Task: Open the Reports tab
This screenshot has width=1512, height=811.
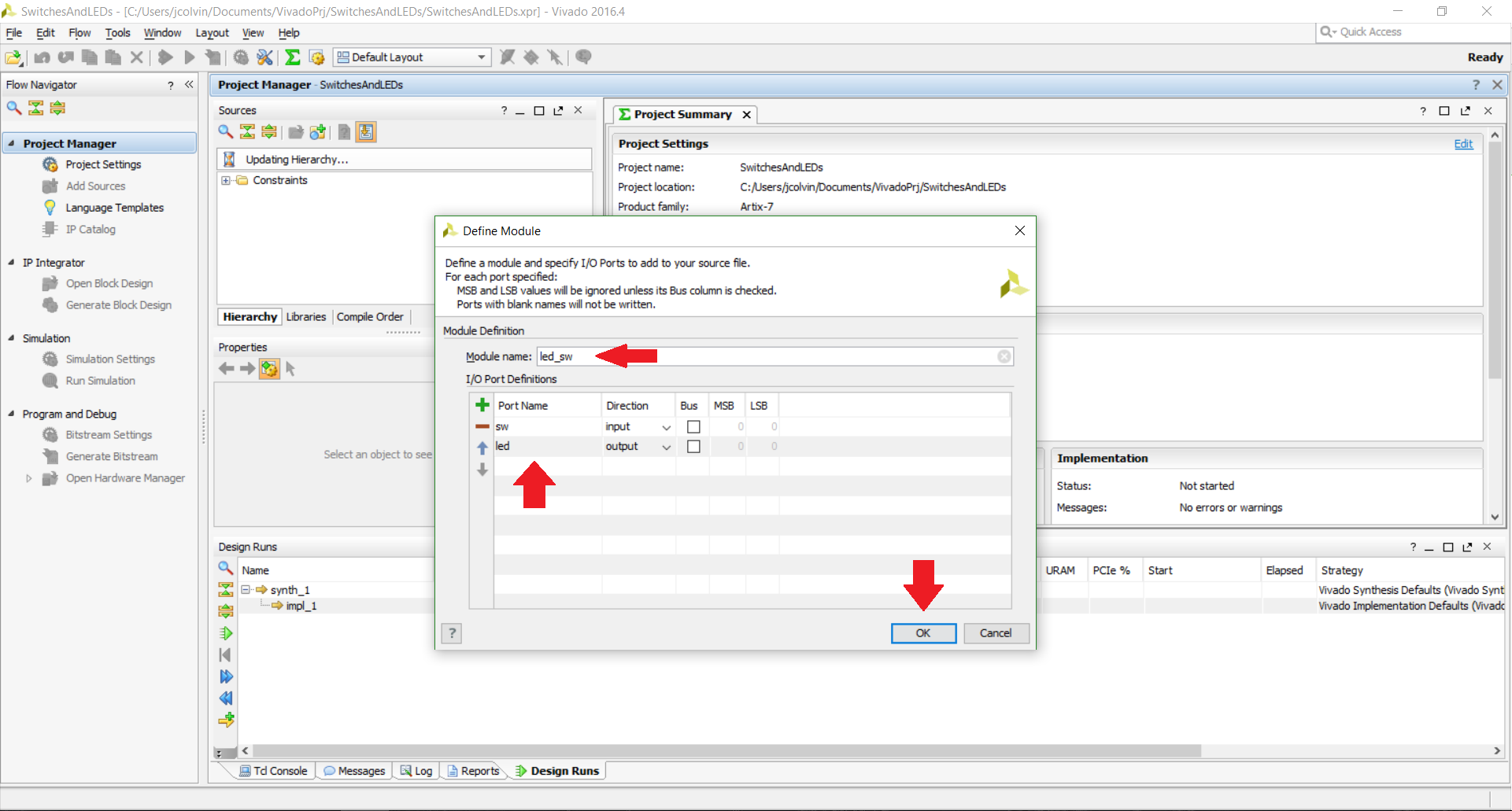Action: (x=473, y=771)
